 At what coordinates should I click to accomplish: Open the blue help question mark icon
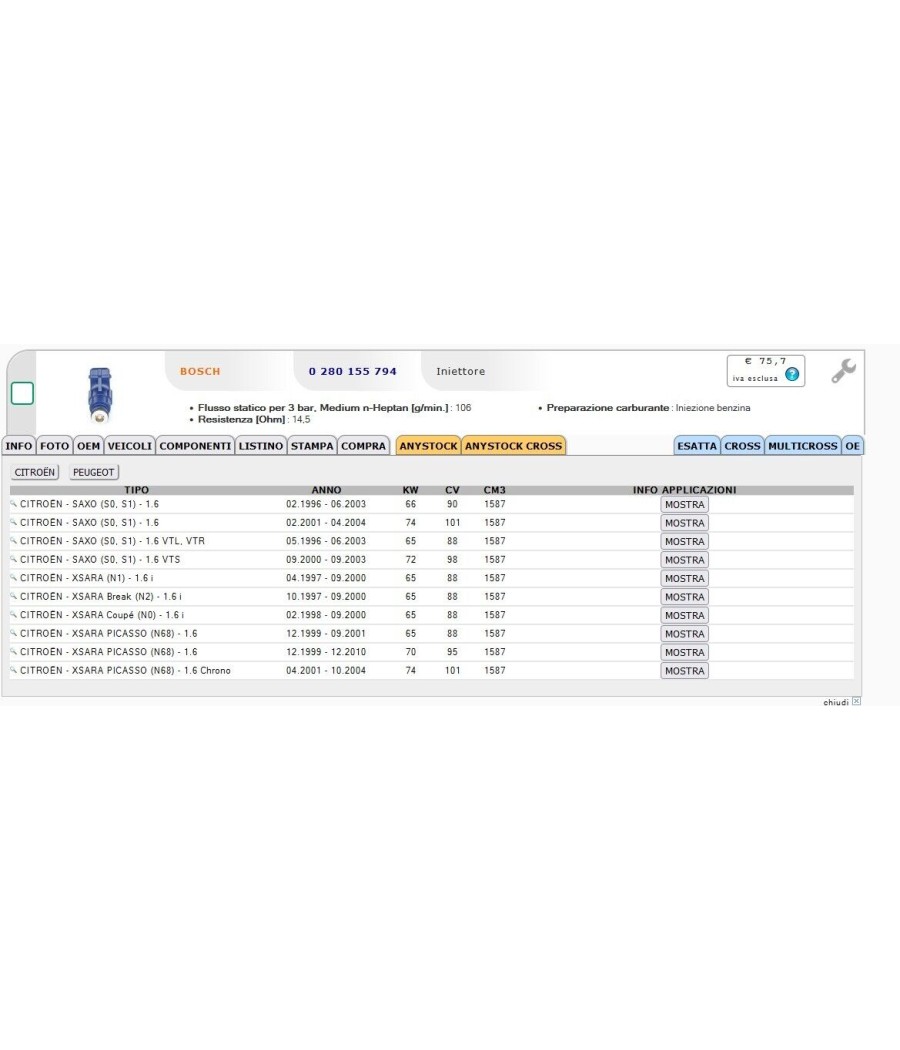point(792,374)
